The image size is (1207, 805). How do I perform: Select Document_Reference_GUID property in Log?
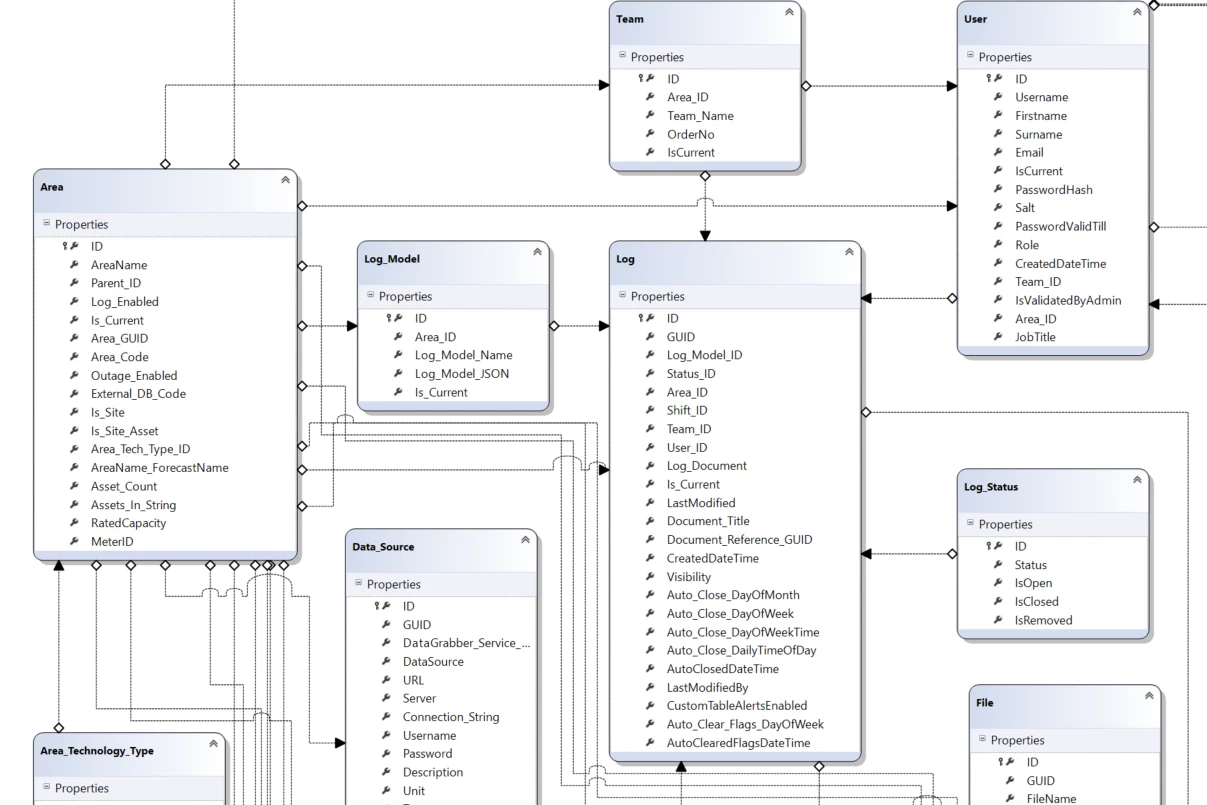739,540
